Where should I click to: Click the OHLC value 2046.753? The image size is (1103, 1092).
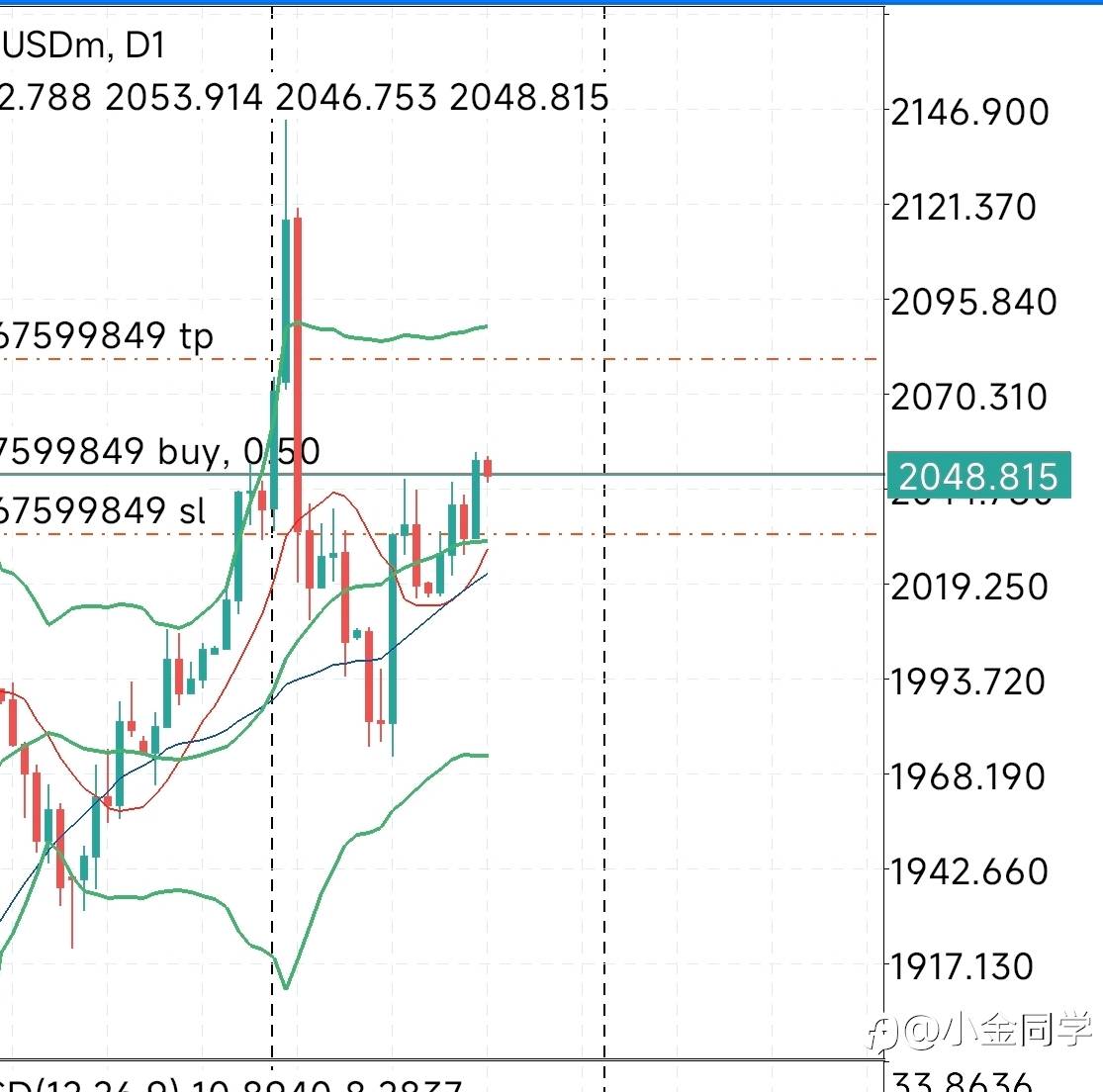(356, 97)
